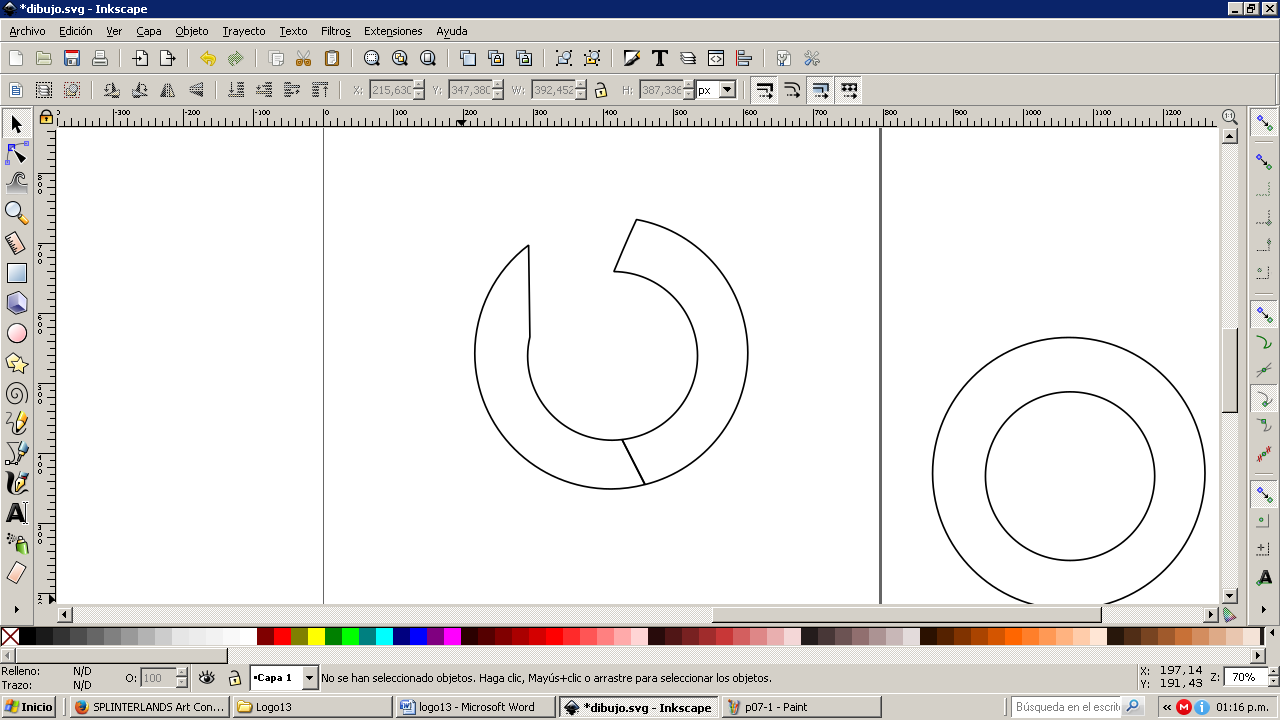Cut selection with scissors icon
Screen dimensions: 1280x720
point(304,58)
